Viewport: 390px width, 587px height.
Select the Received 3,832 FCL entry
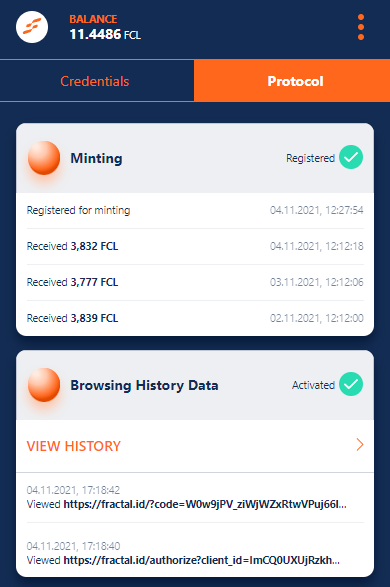(x=195, y=246)
